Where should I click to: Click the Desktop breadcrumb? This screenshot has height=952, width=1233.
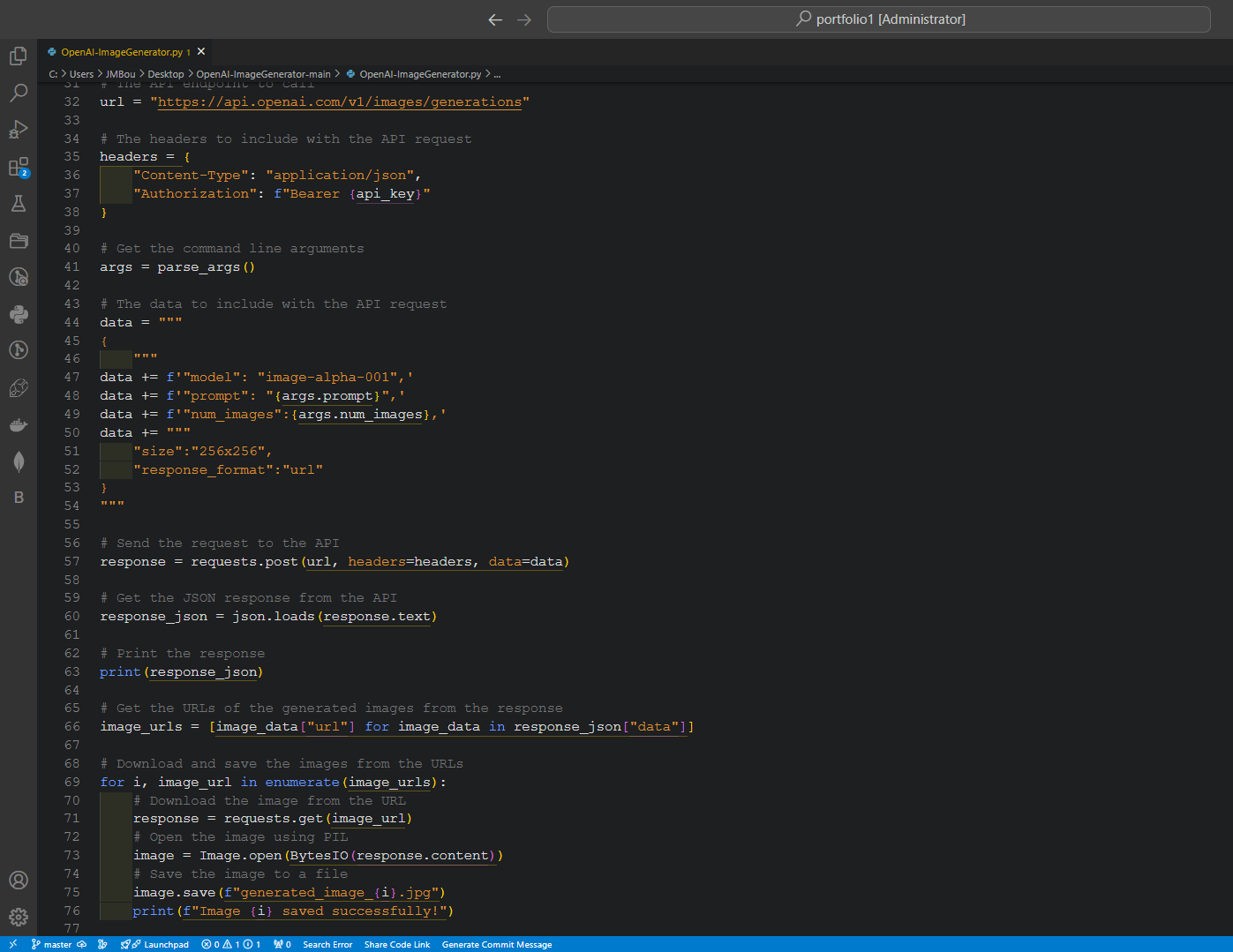point(166,74)
